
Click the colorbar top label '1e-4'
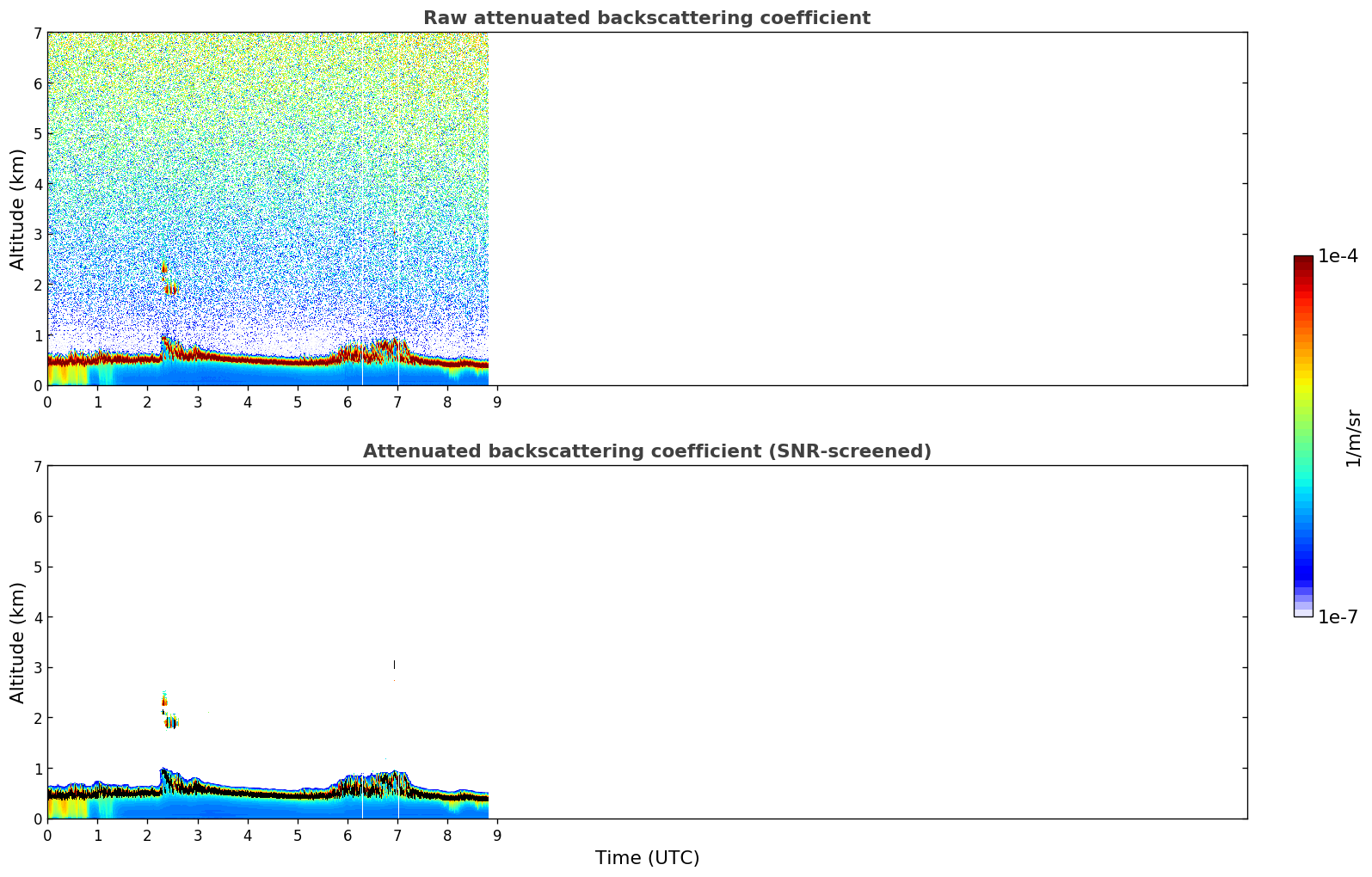pos(1338,256)
